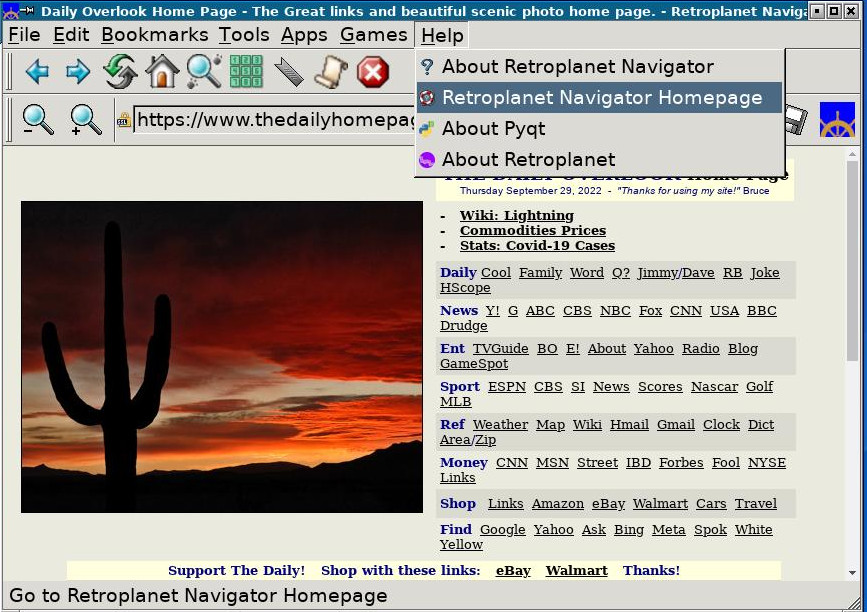The image size is (867, 612).
Task: Open the scroll parchment history icon
Action: (331, 72)
